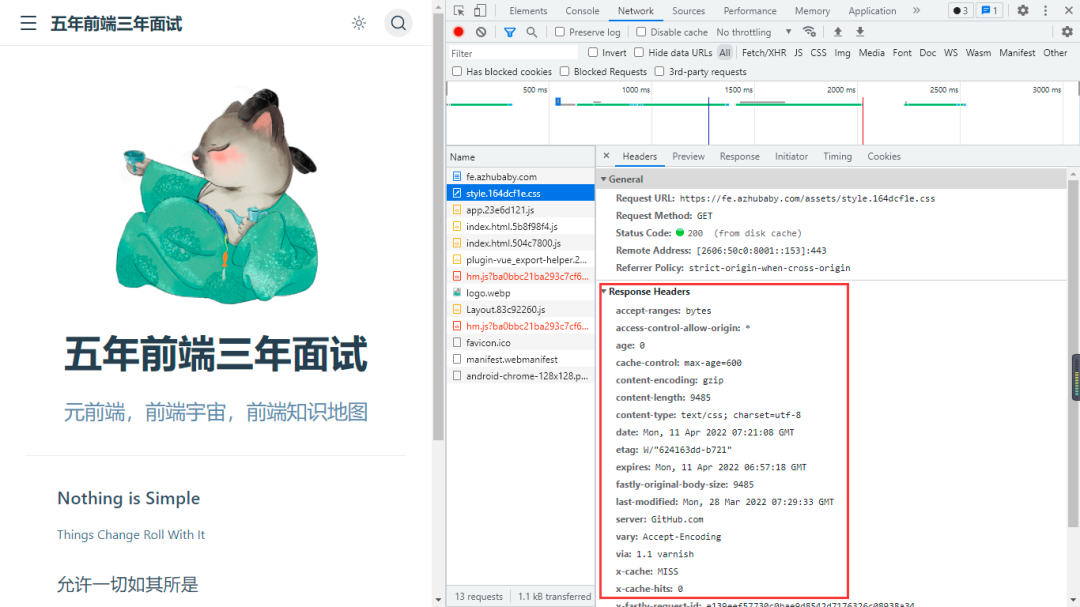The height and width of the screenshot is (607, 1080).
Task: Close the request details pane
Action: coord(606,156)
